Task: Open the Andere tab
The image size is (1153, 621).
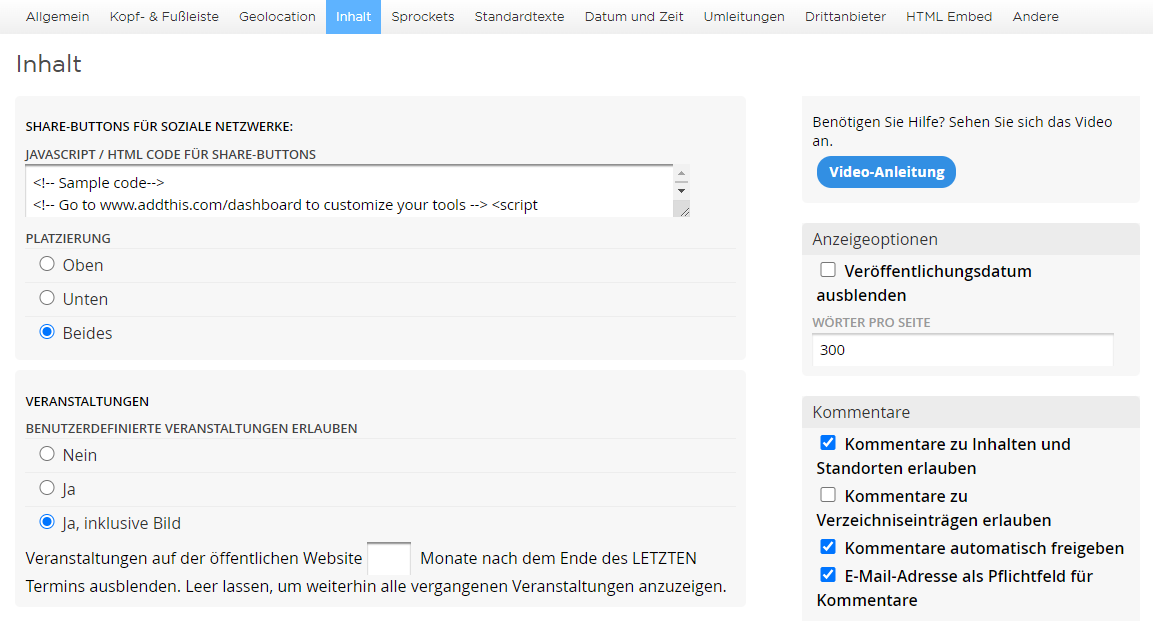Action: click(x=1035, y=16)
